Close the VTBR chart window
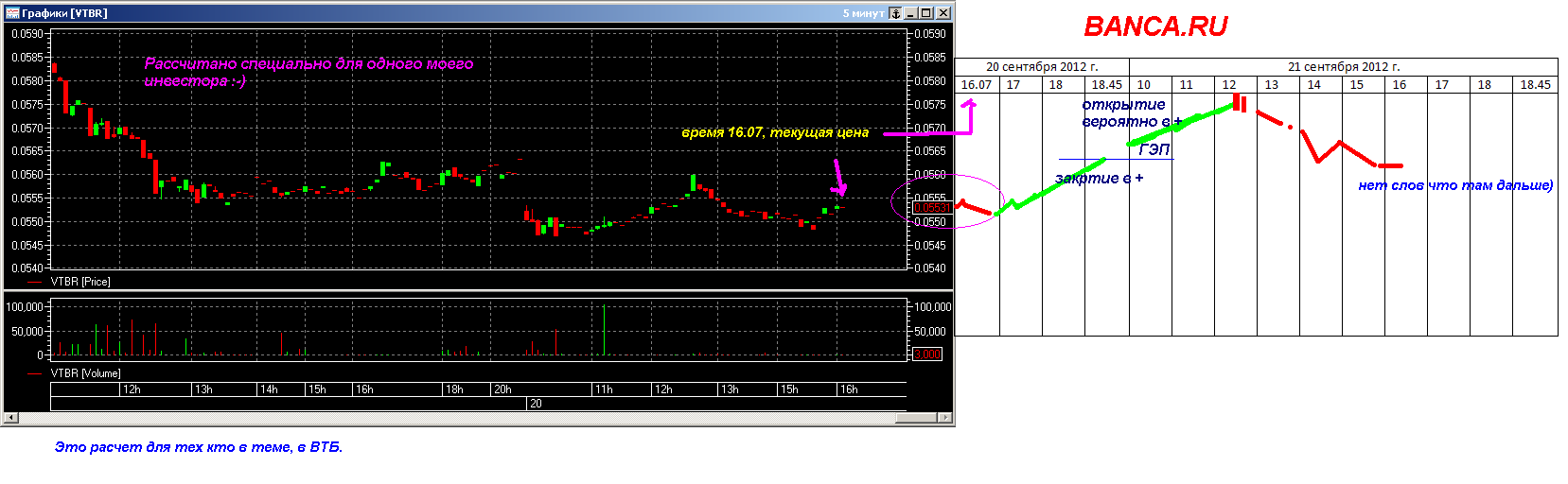1568x484 pixels. click(943, 13)
